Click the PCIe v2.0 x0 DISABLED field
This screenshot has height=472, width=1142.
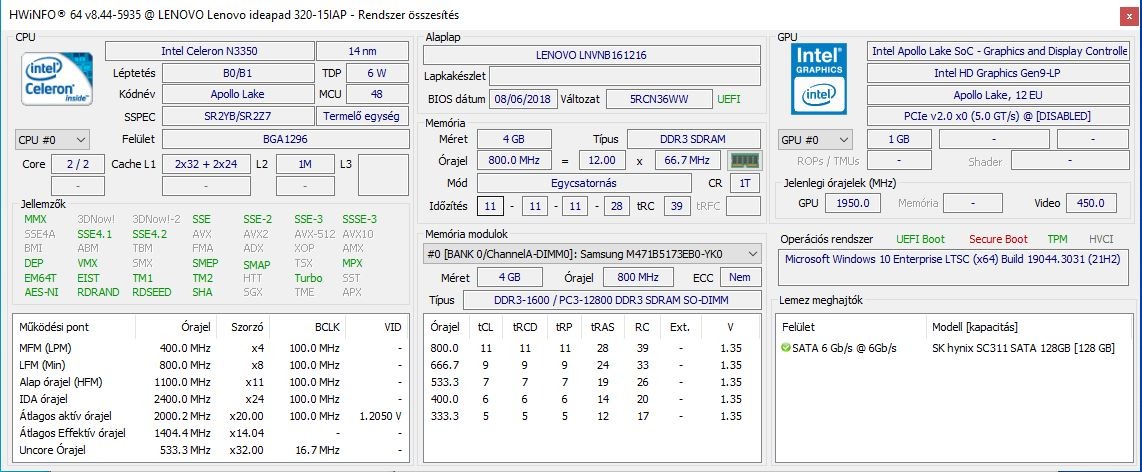998,116
